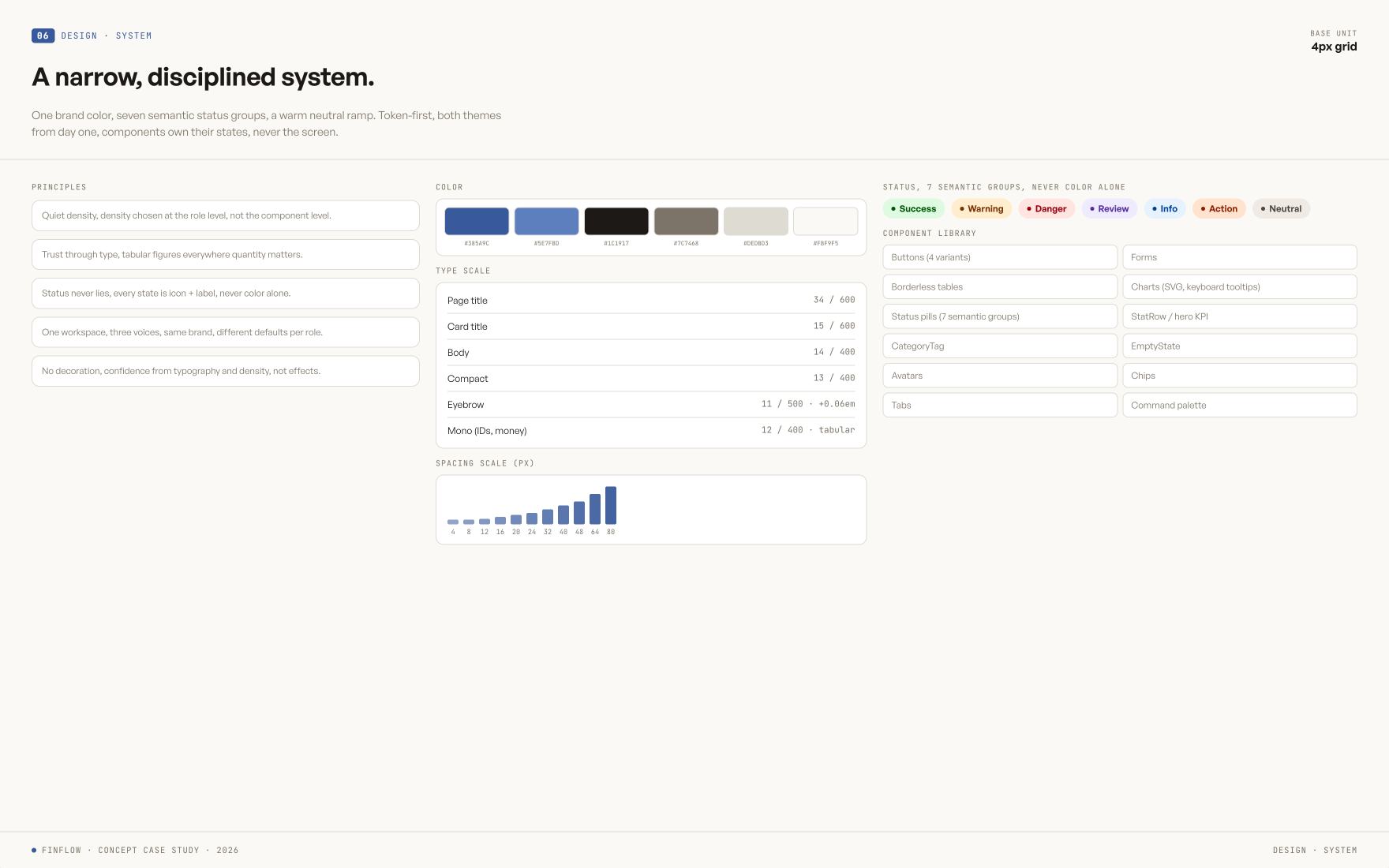The height and width of the screenshot is (868, 1389).
Task: Select the 'Quiet density' principle card
Action: click(x=226, y=215)
